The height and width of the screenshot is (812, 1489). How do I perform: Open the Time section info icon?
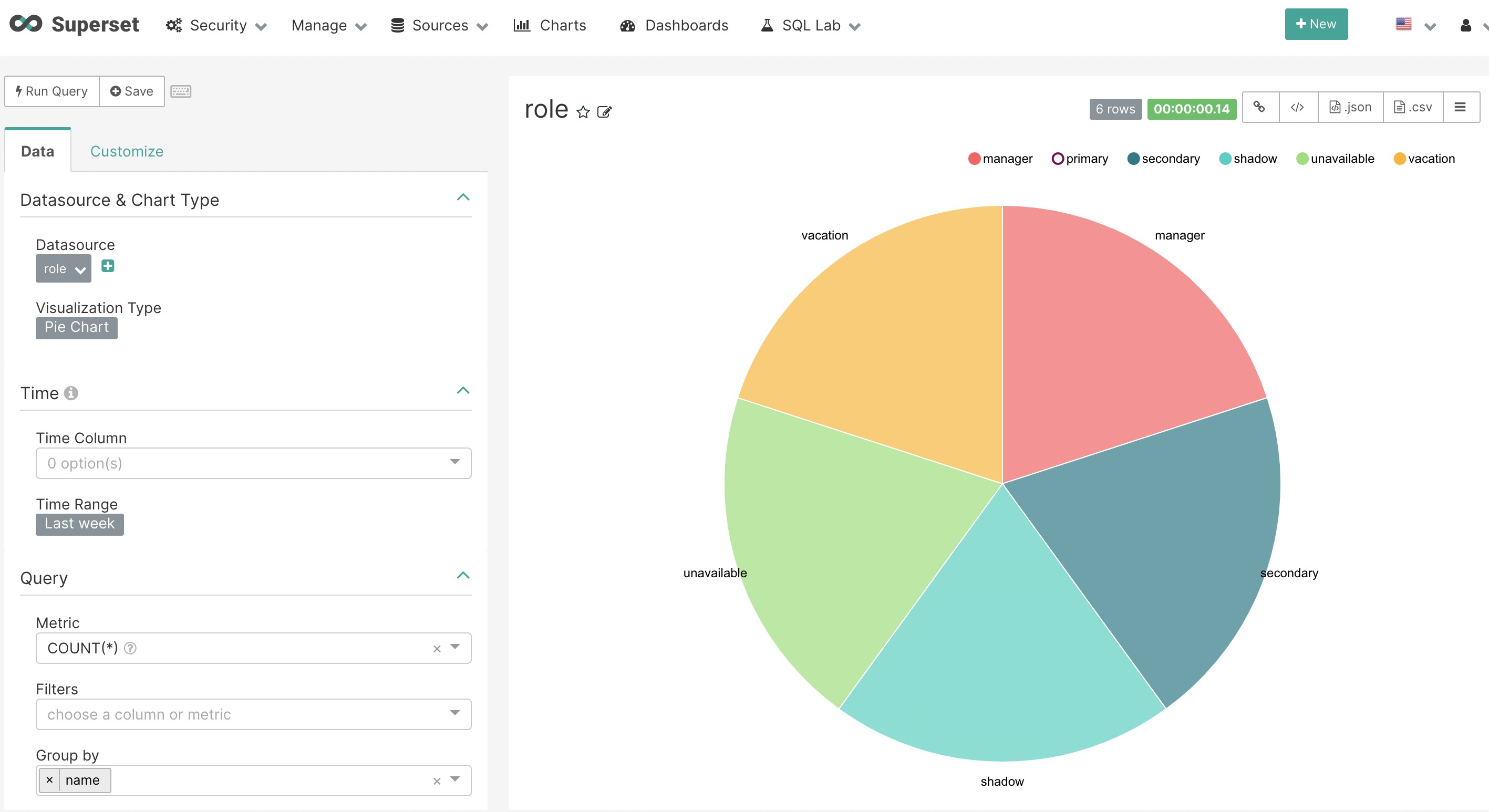[71, 393]
